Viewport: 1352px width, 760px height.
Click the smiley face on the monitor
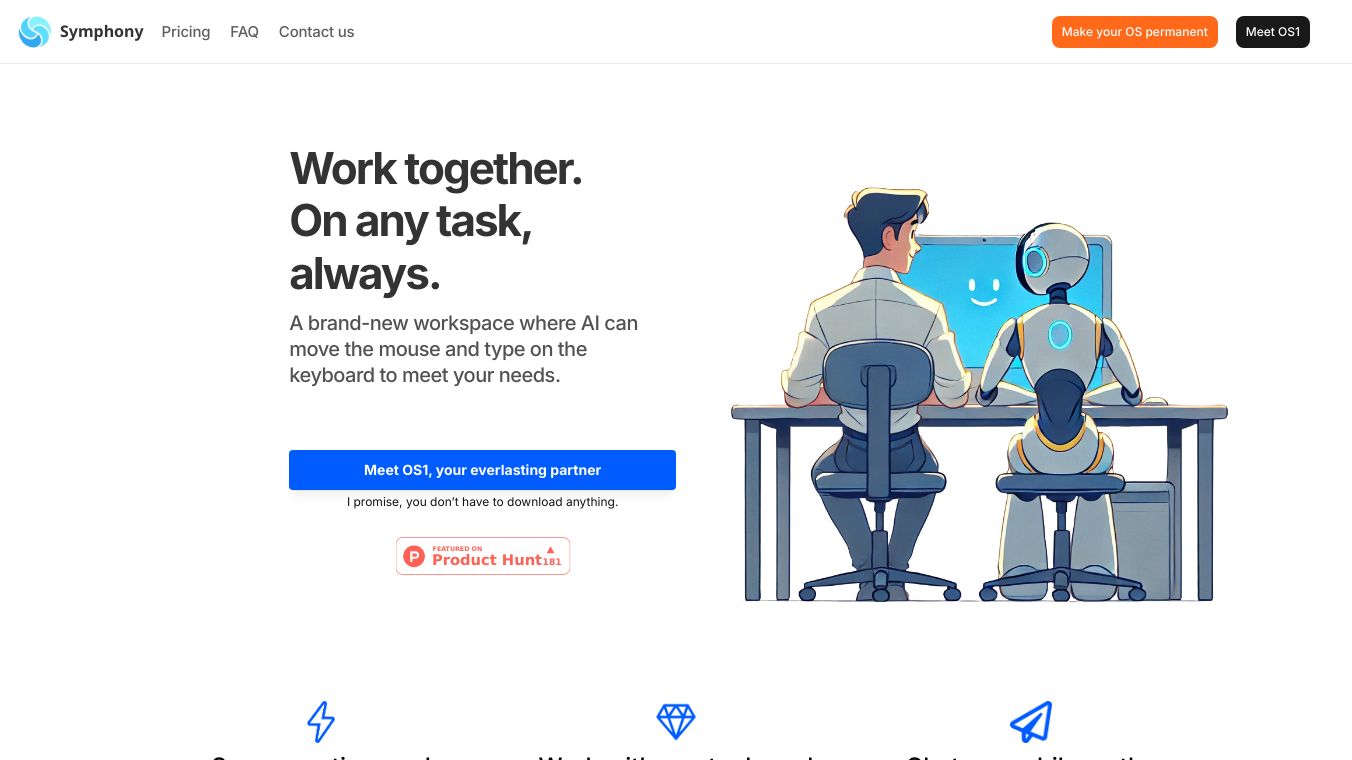983,292
